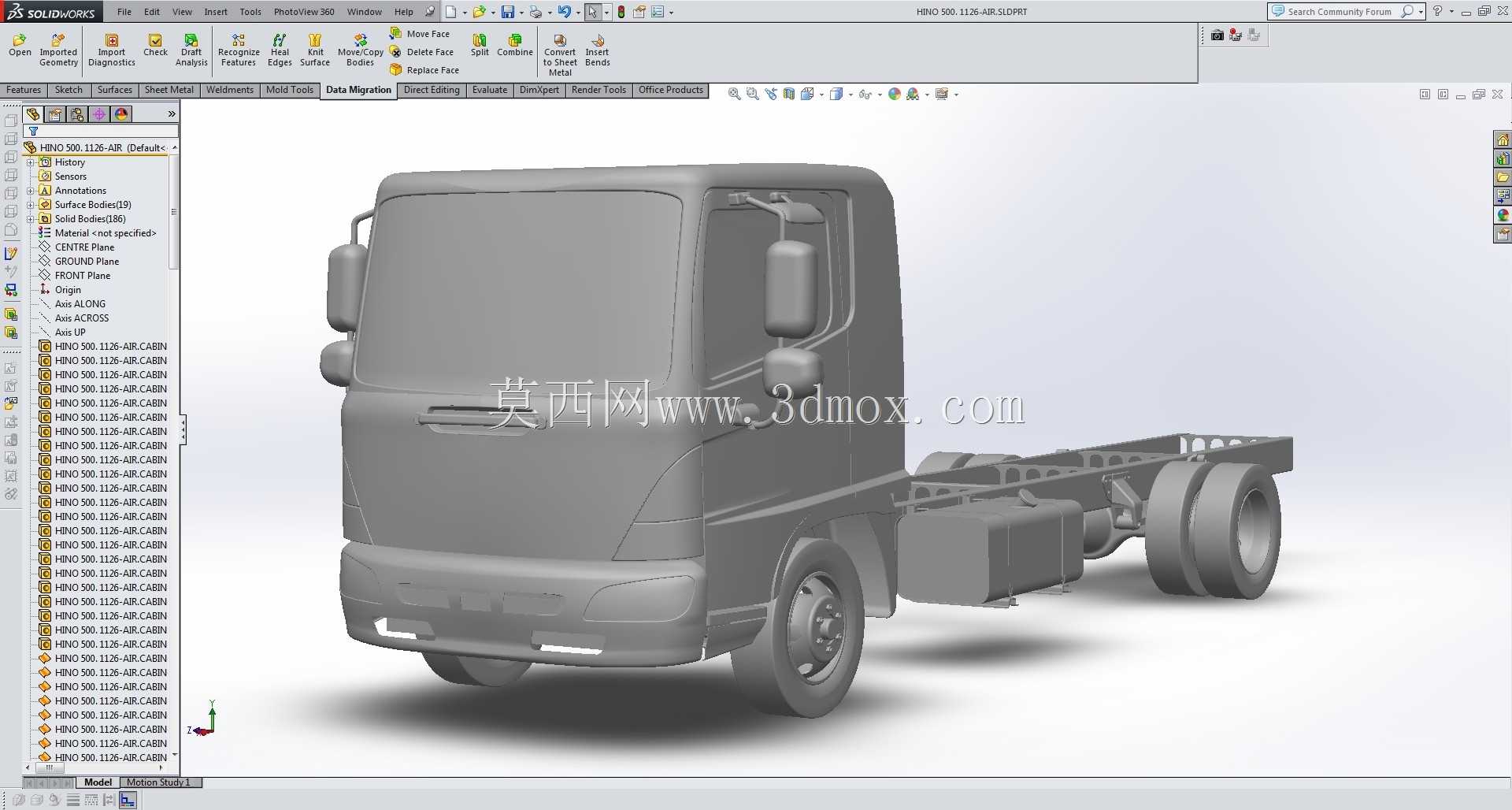Select the Combine bodies icon
1512x810 pixels.
515,40
